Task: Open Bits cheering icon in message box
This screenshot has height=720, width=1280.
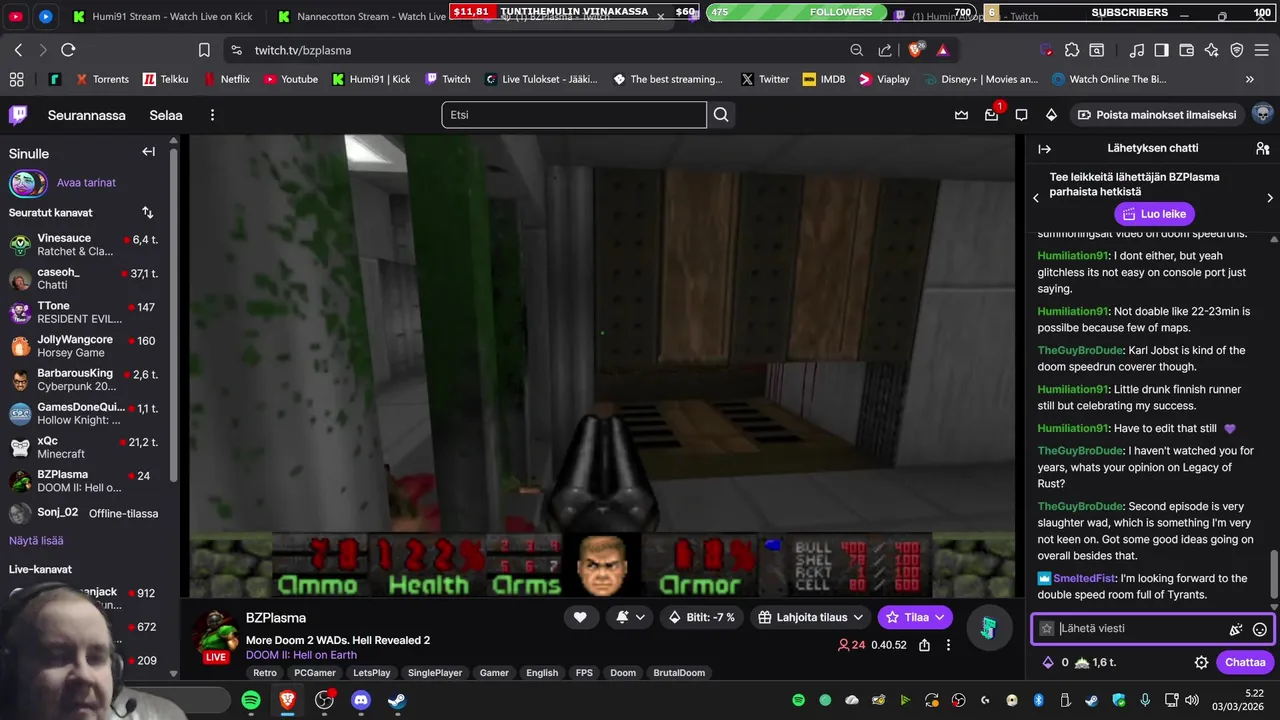Action: click(1236, 629)
